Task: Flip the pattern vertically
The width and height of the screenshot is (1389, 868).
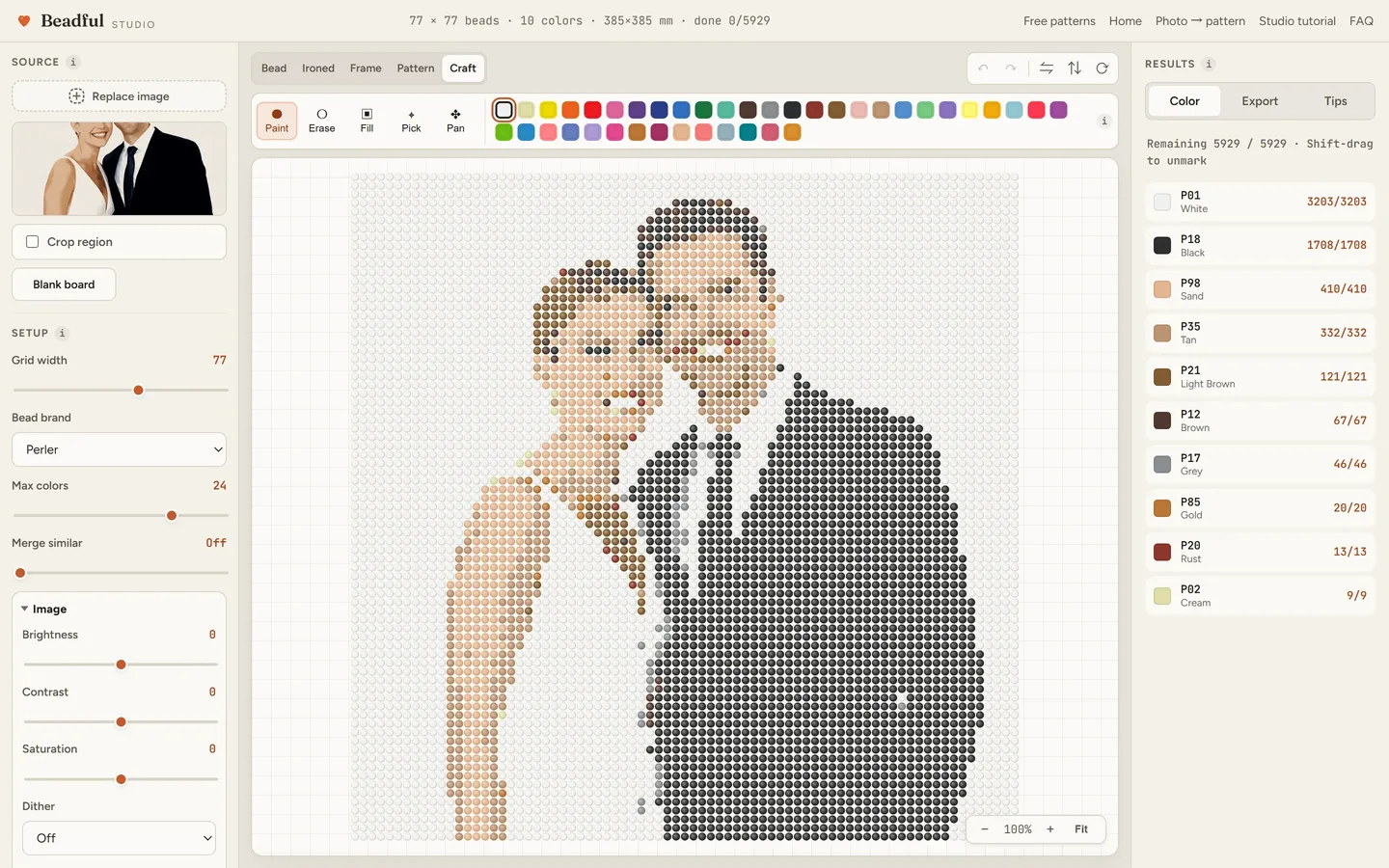Action: coord(1075,68)
